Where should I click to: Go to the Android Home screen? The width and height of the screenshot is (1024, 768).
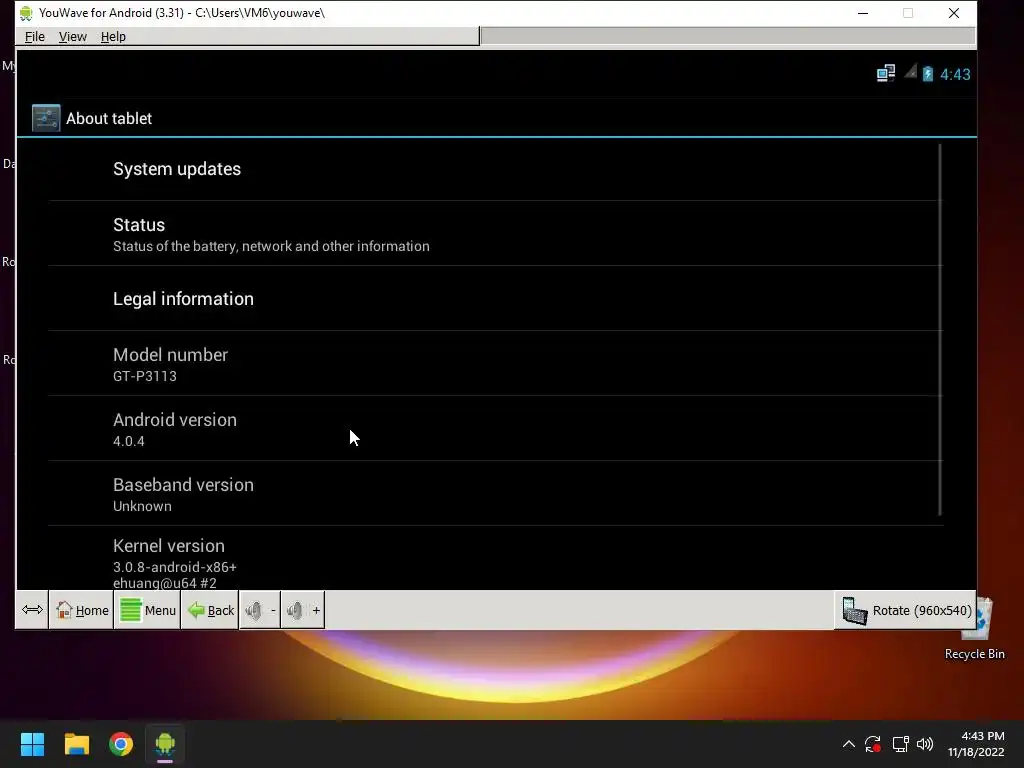(82, 610)
